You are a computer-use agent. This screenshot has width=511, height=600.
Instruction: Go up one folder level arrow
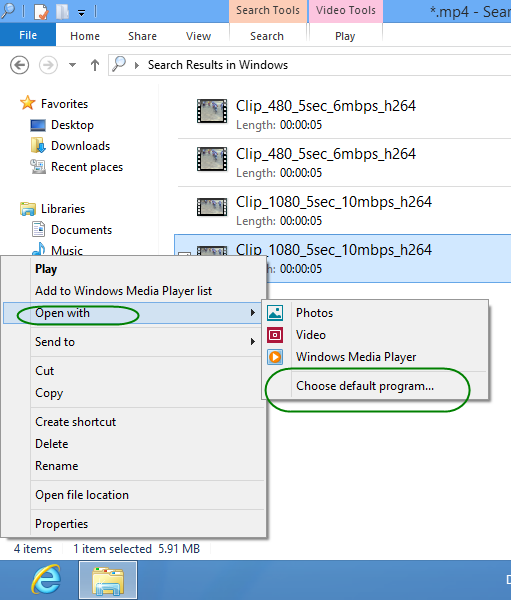95,65
